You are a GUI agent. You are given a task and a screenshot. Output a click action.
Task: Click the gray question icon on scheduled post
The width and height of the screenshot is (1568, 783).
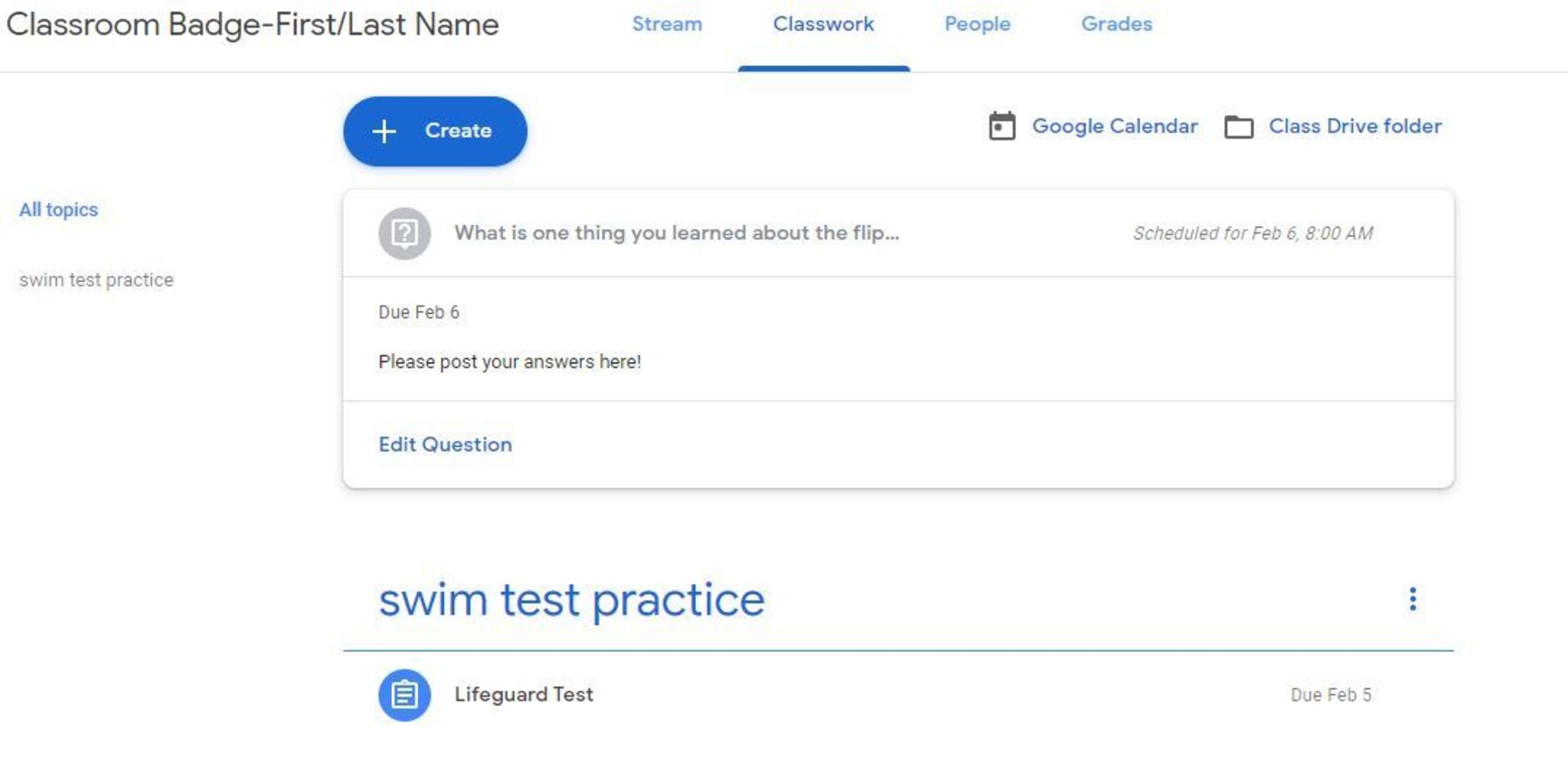[404, 233]
